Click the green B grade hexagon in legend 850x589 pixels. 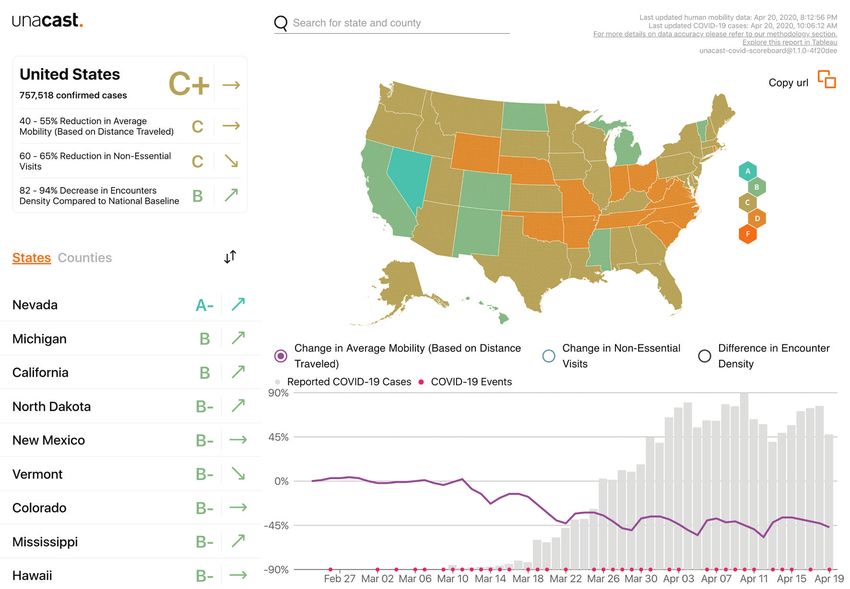tap(757, 187)
